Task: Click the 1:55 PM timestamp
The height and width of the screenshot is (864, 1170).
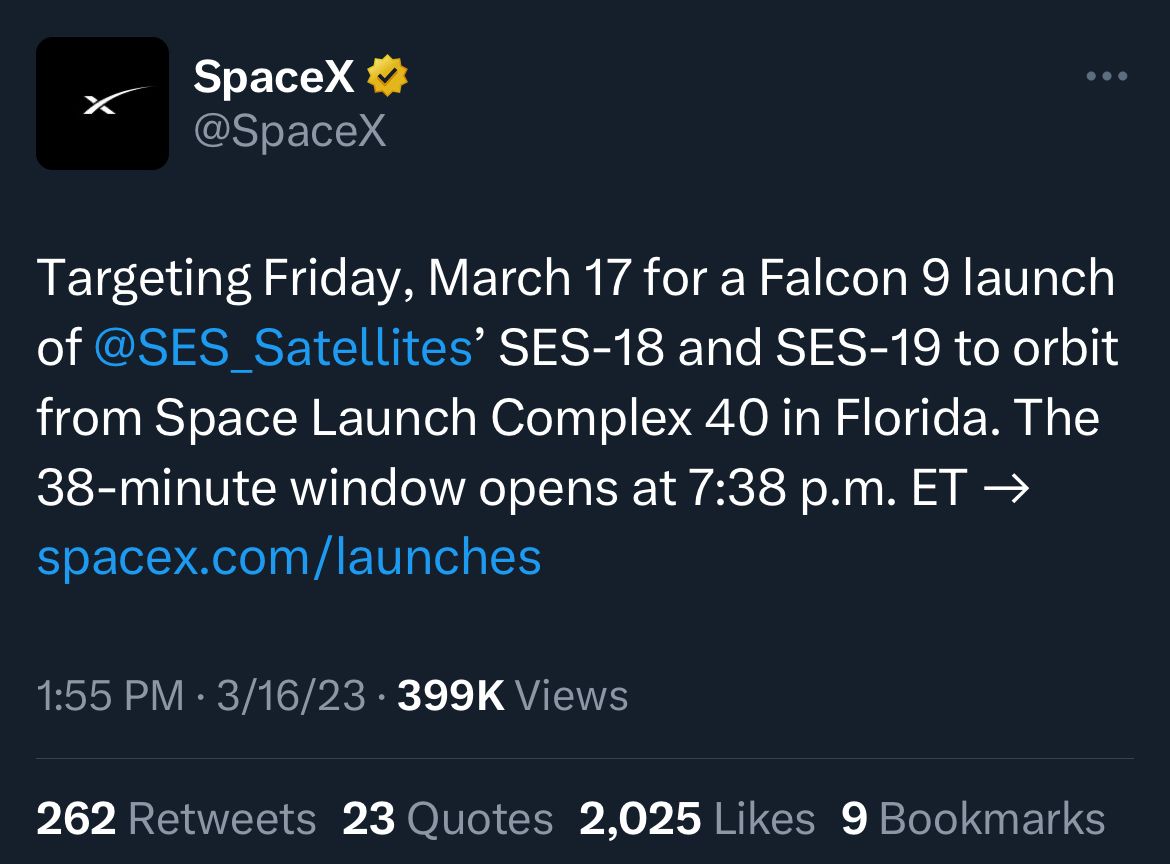Action: point(110,695)
